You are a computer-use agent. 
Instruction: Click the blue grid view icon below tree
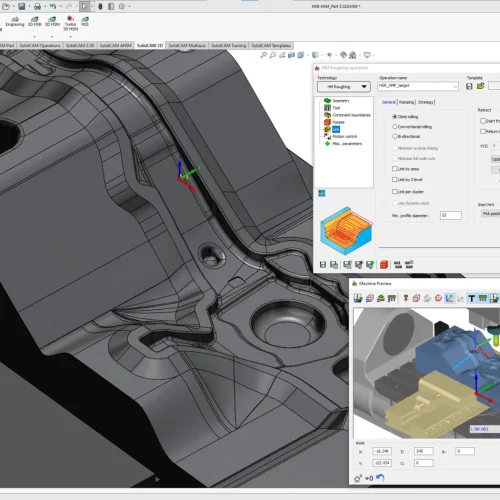point(322,193)
